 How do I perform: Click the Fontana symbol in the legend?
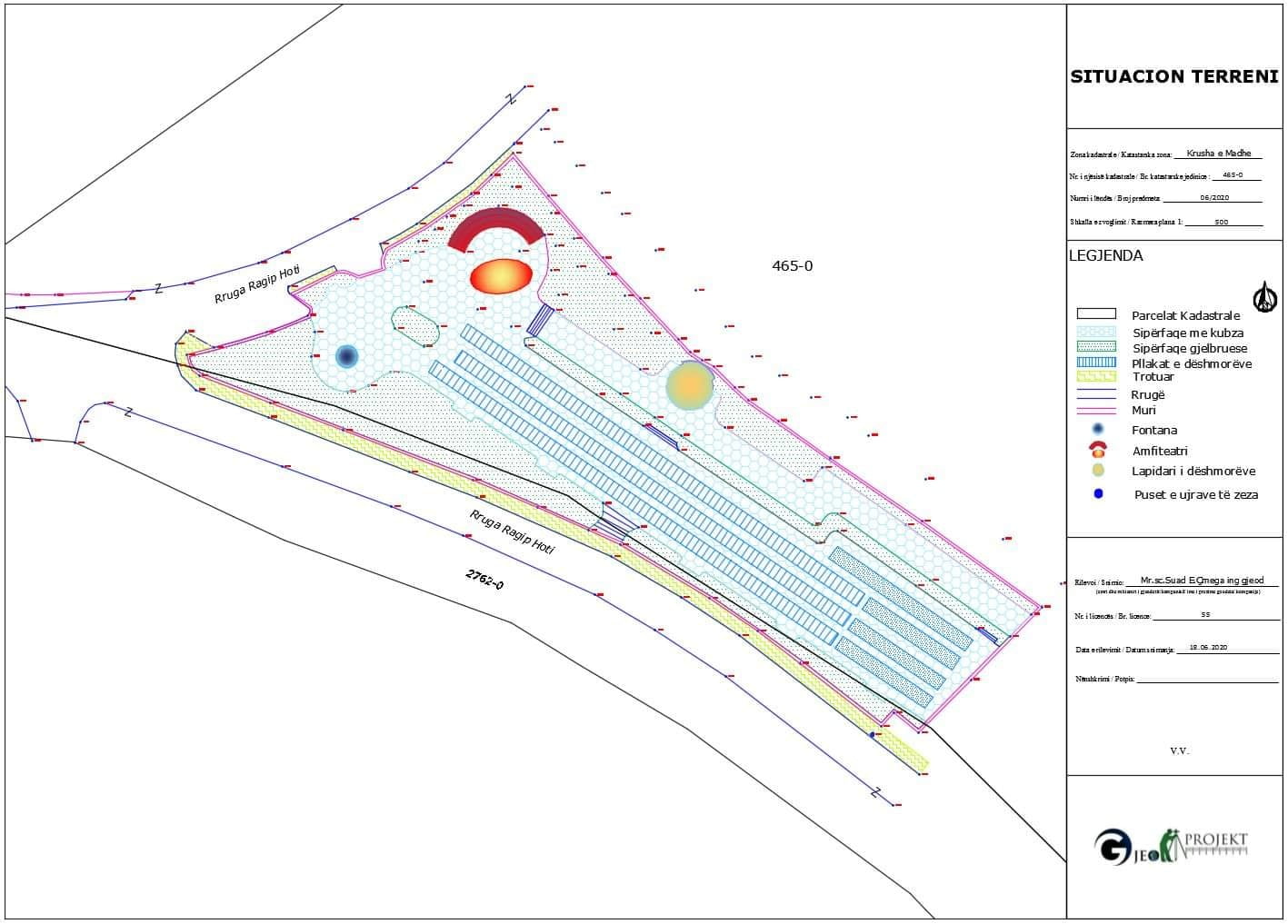click(1098, 430)
